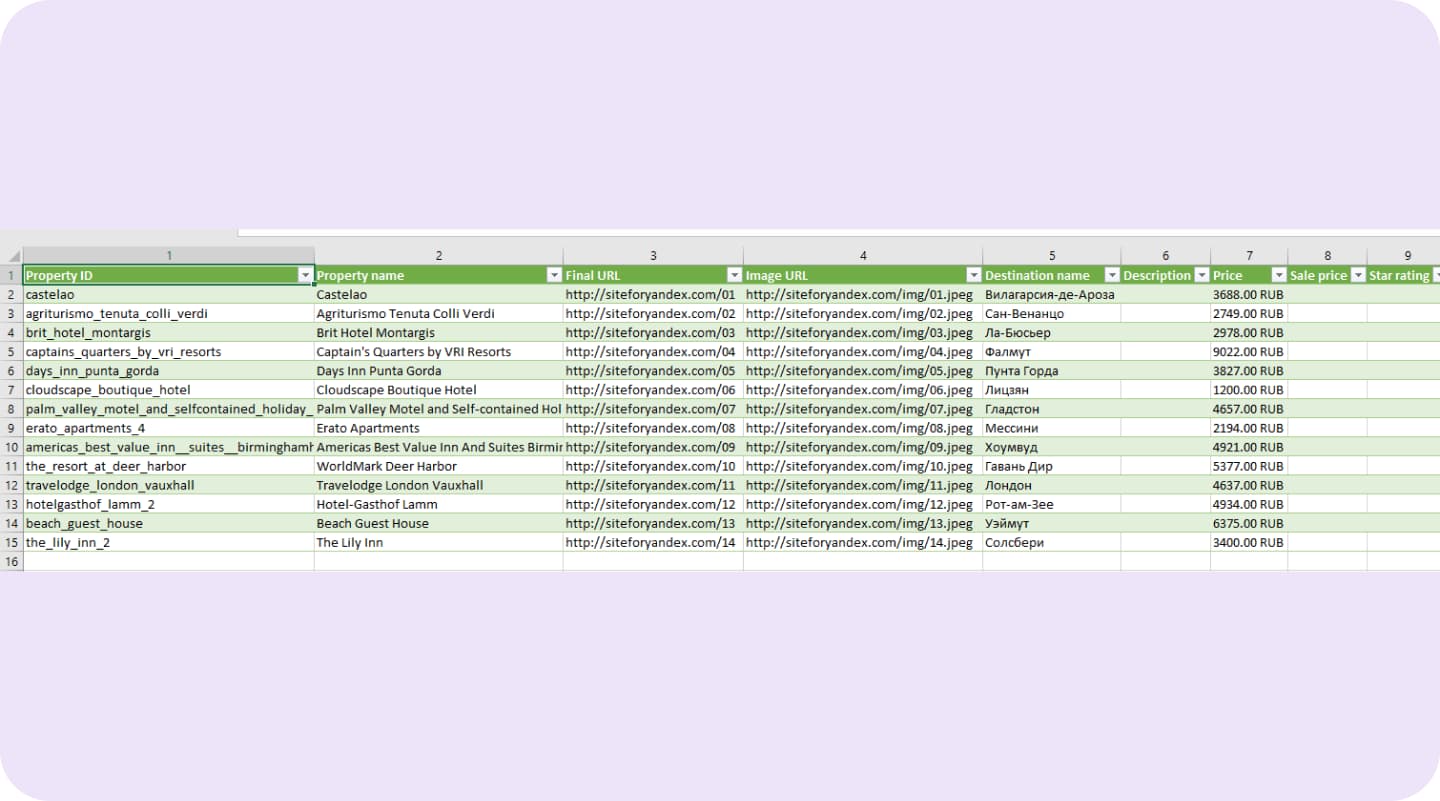This screenshot has width=1440, height=801.
Task: Select cell 'erato_apartments_4'
Action: 168,428
